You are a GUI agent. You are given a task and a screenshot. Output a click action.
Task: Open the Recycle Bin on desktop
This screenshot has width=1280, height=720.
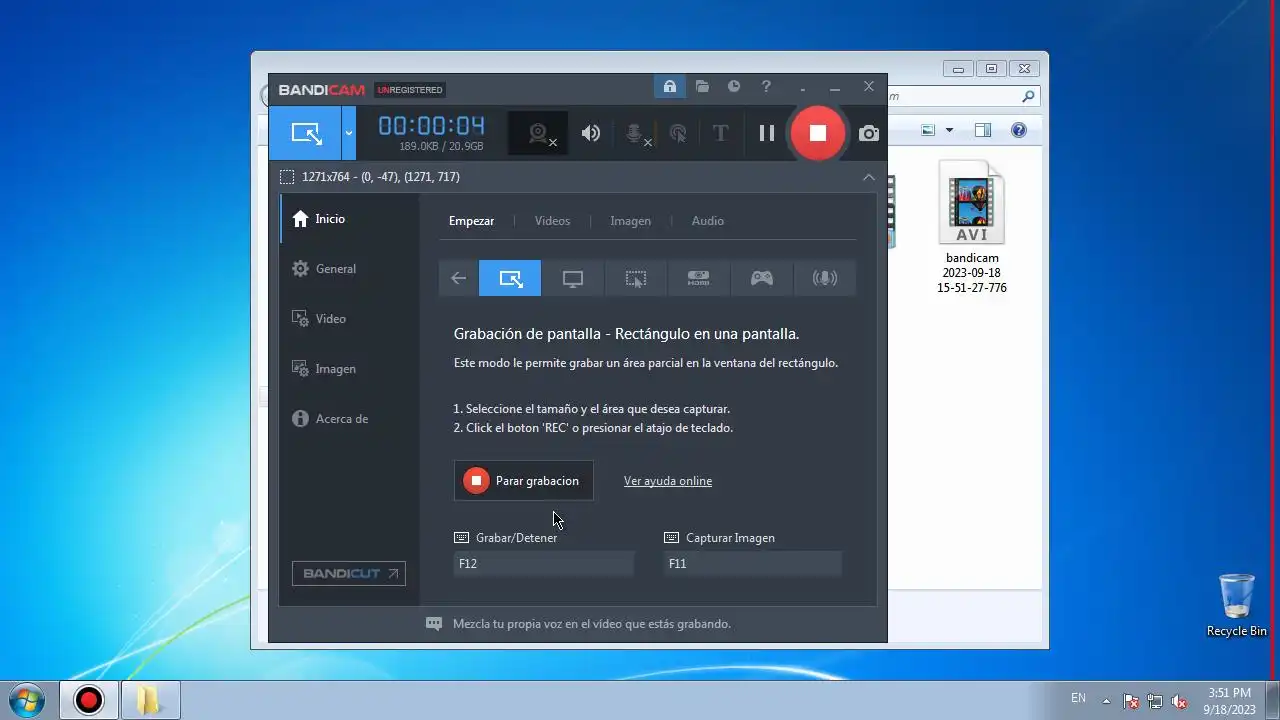tap(1237, 605)
